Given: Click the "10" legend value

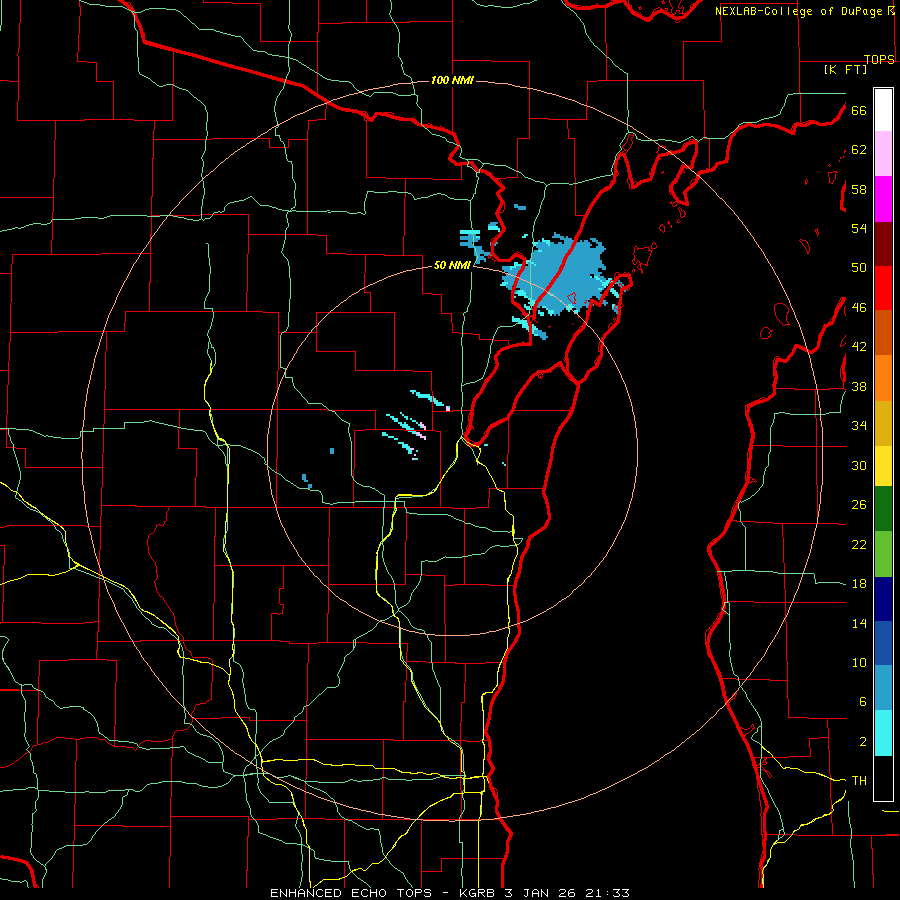Looking at the screenshot, I should [x=858, y=662].
